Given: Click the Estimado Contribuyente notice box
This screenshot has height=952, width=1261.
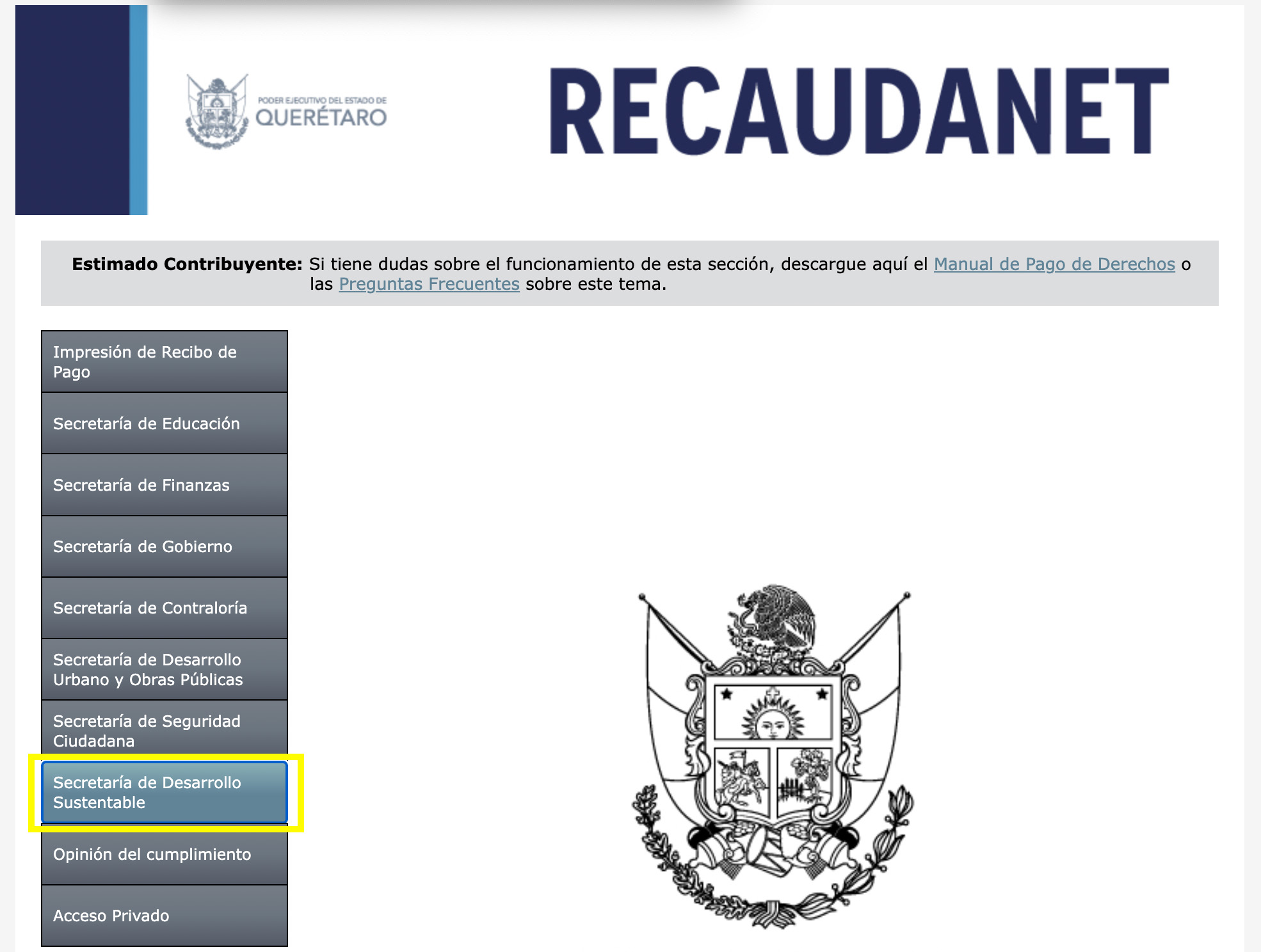Looking at the screenshot, I should [x=630, y=273].
